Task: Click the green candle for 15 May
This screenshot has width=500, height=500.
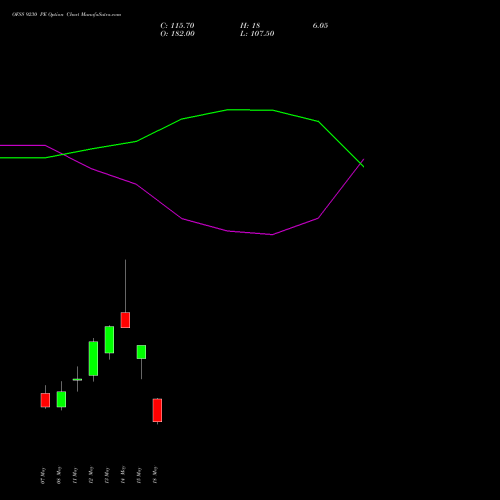Action: [x=141, y=352]
